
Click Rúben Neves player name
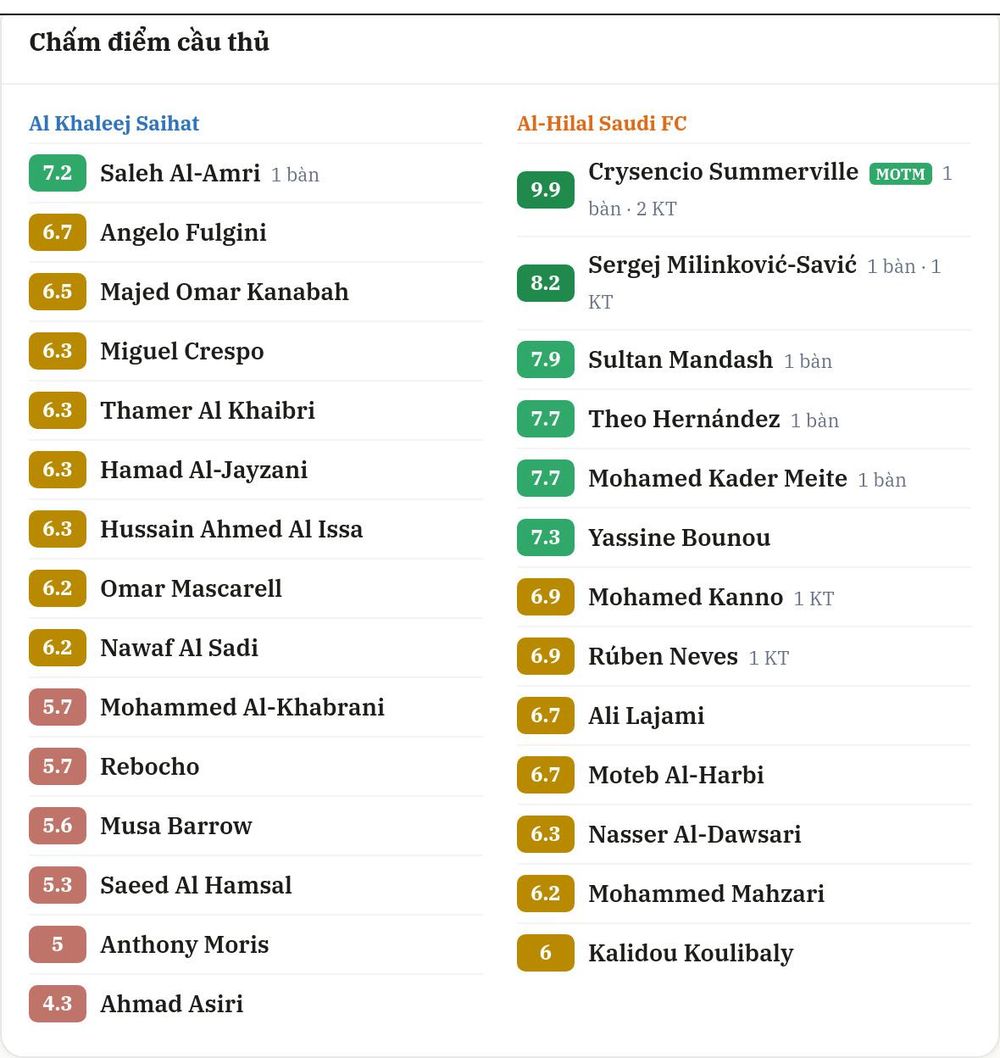(x=663, y=657)
